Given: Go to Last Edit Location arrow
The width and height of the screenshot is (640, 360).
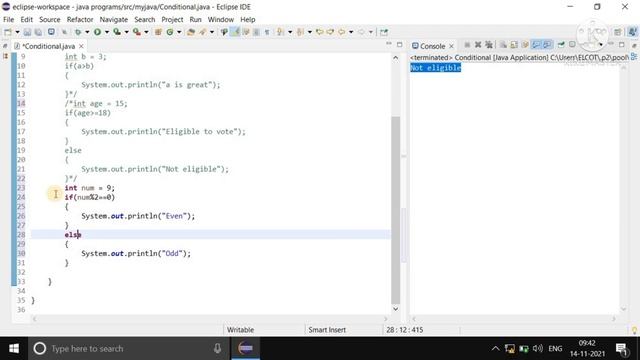Looking at the screenshot, I should (x=320, y=32).
